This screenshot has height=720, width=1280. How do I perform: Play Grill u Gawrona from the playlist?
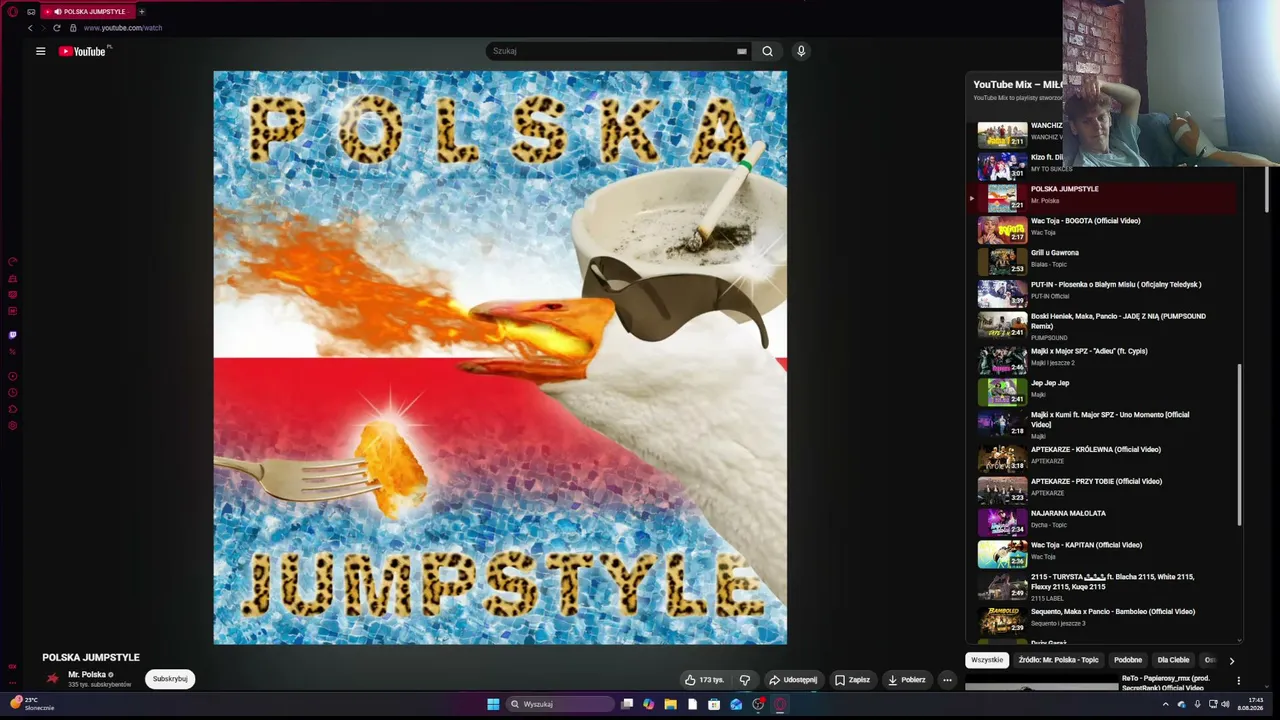(x=1104, y=262)
